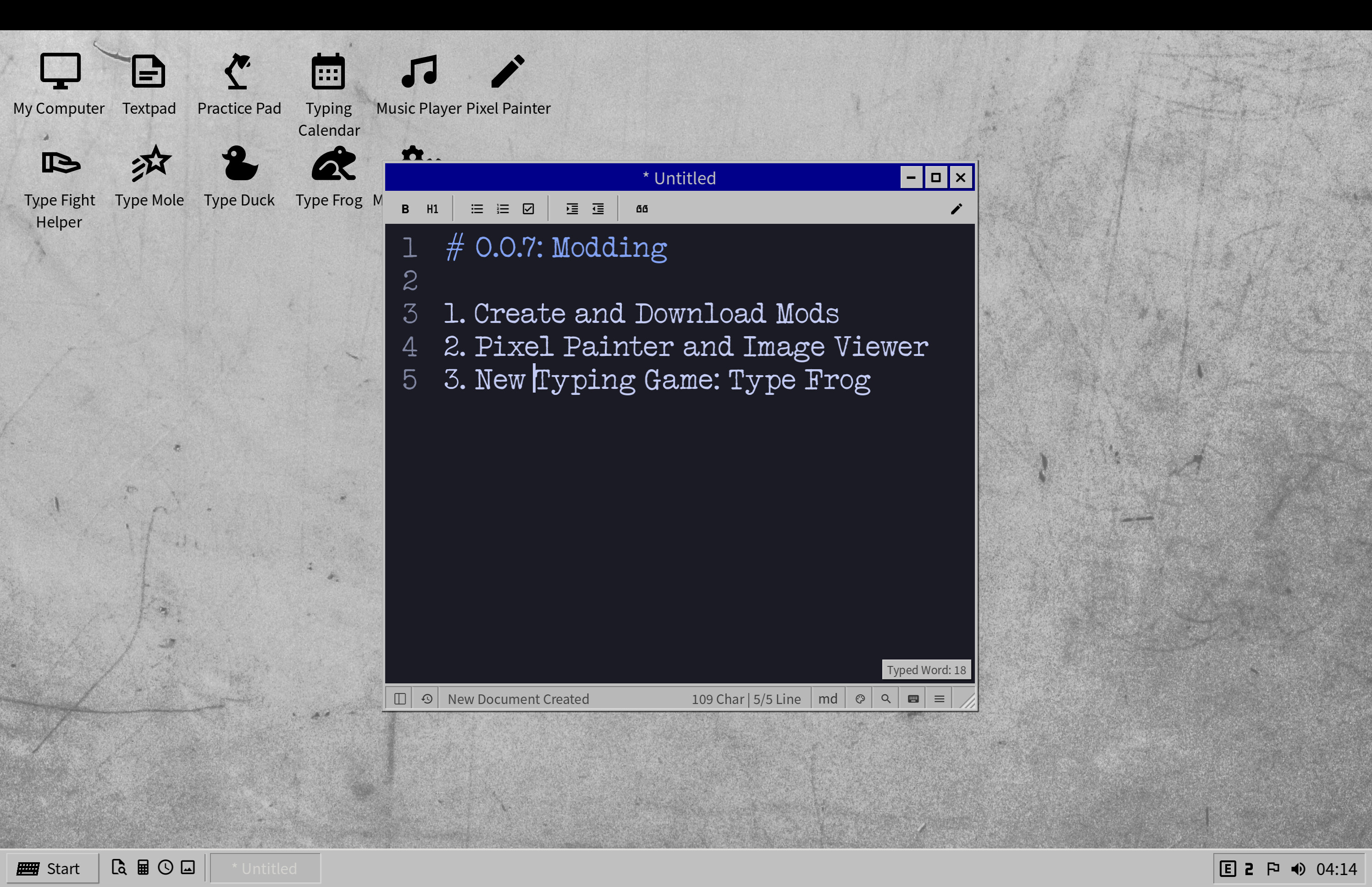Screen dimensions: 1372x887
Task: Open the md format selector
Action: (827, 698)
